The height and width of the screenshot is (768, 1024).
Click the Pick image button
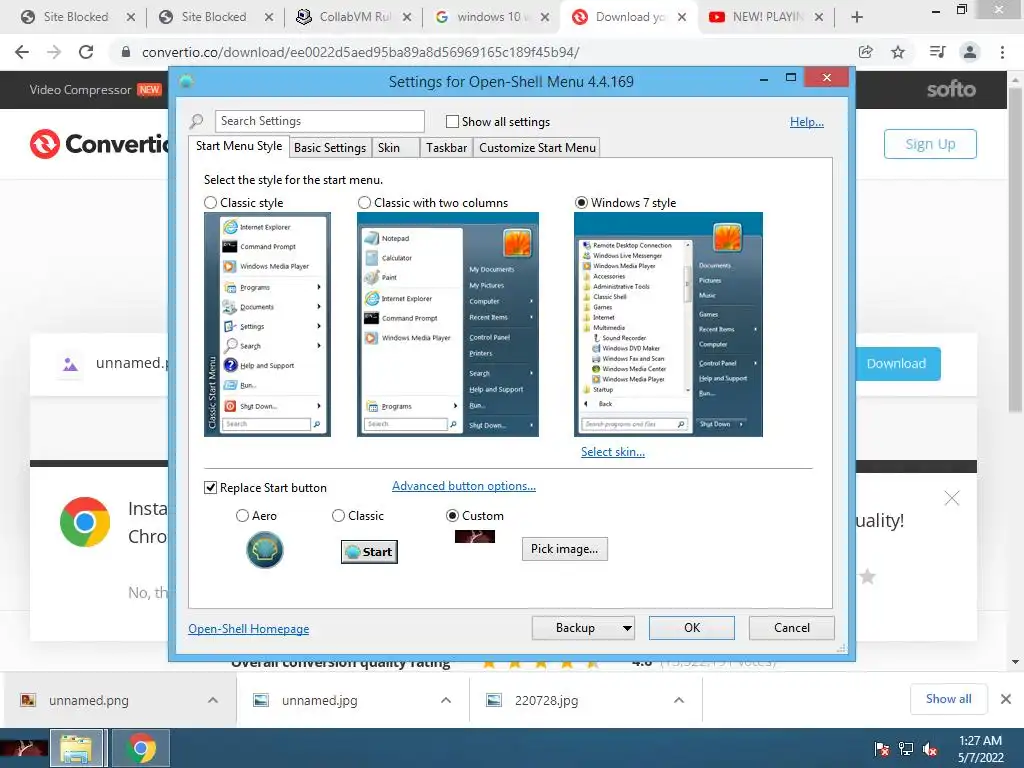pos(564,549)
